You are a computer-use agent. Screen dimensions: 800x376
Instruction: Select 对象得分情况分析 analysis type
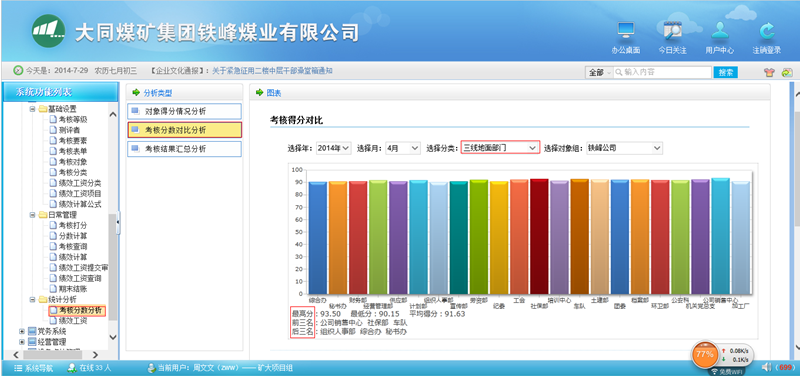click(x=184, y=111)
